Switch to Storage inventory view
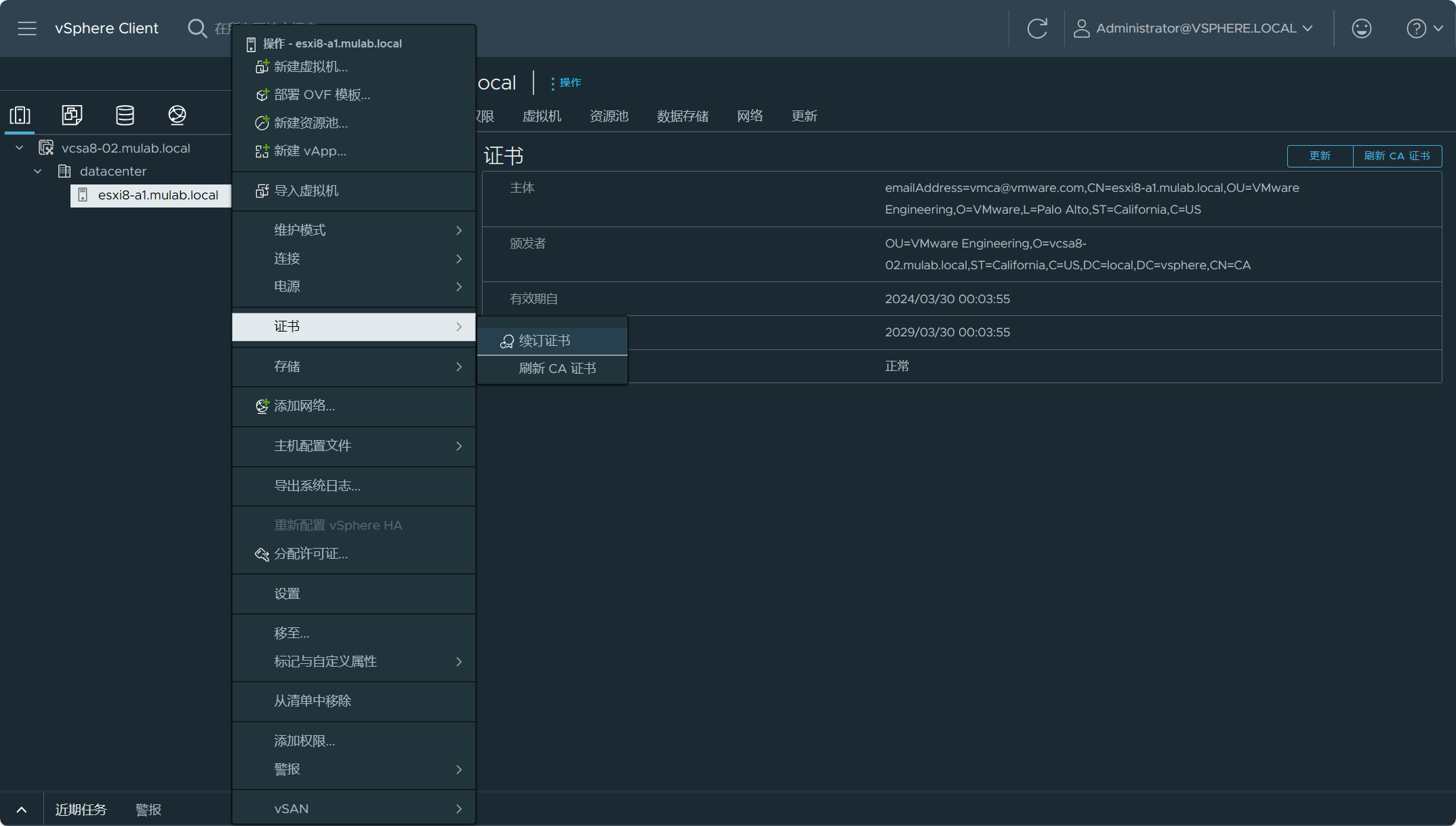 [x=125, y=115]
